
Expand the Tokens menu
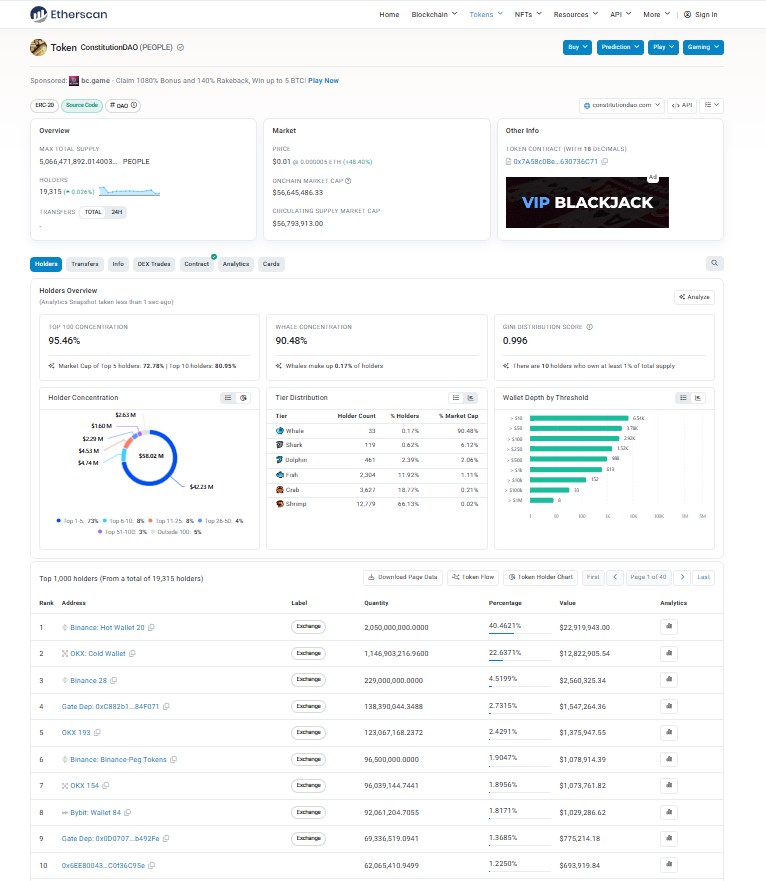click(486, 15)
